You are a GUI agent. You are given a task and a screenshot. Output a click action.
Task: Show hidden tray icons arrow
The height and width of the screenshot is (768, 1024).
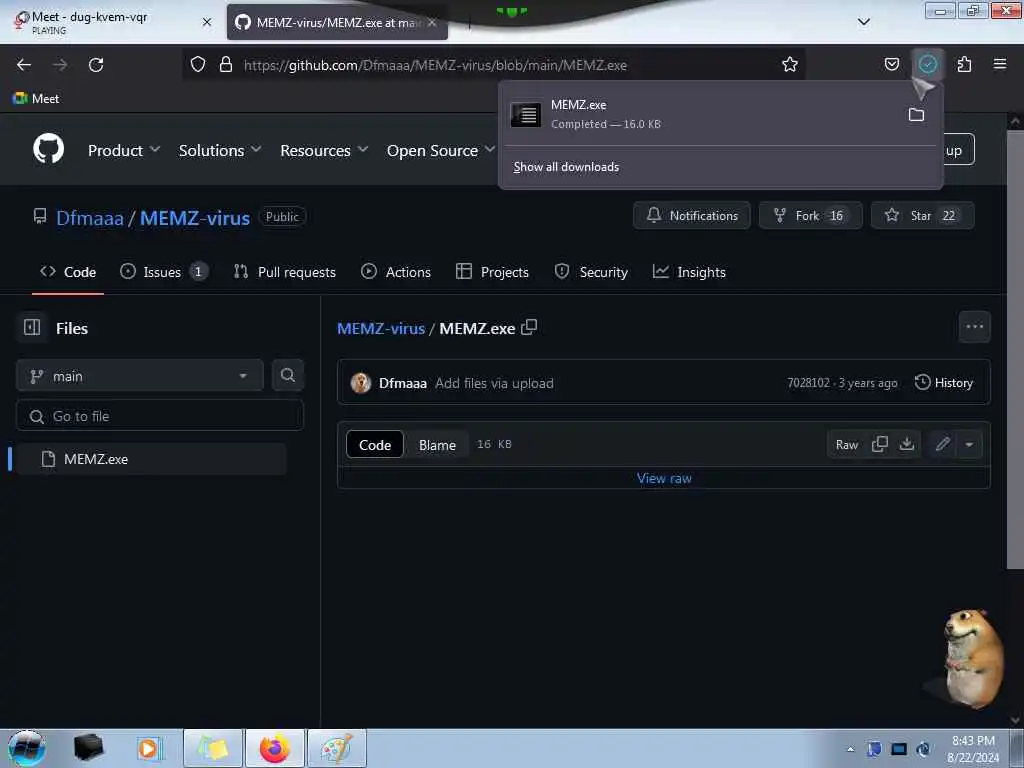pos(850,749)
